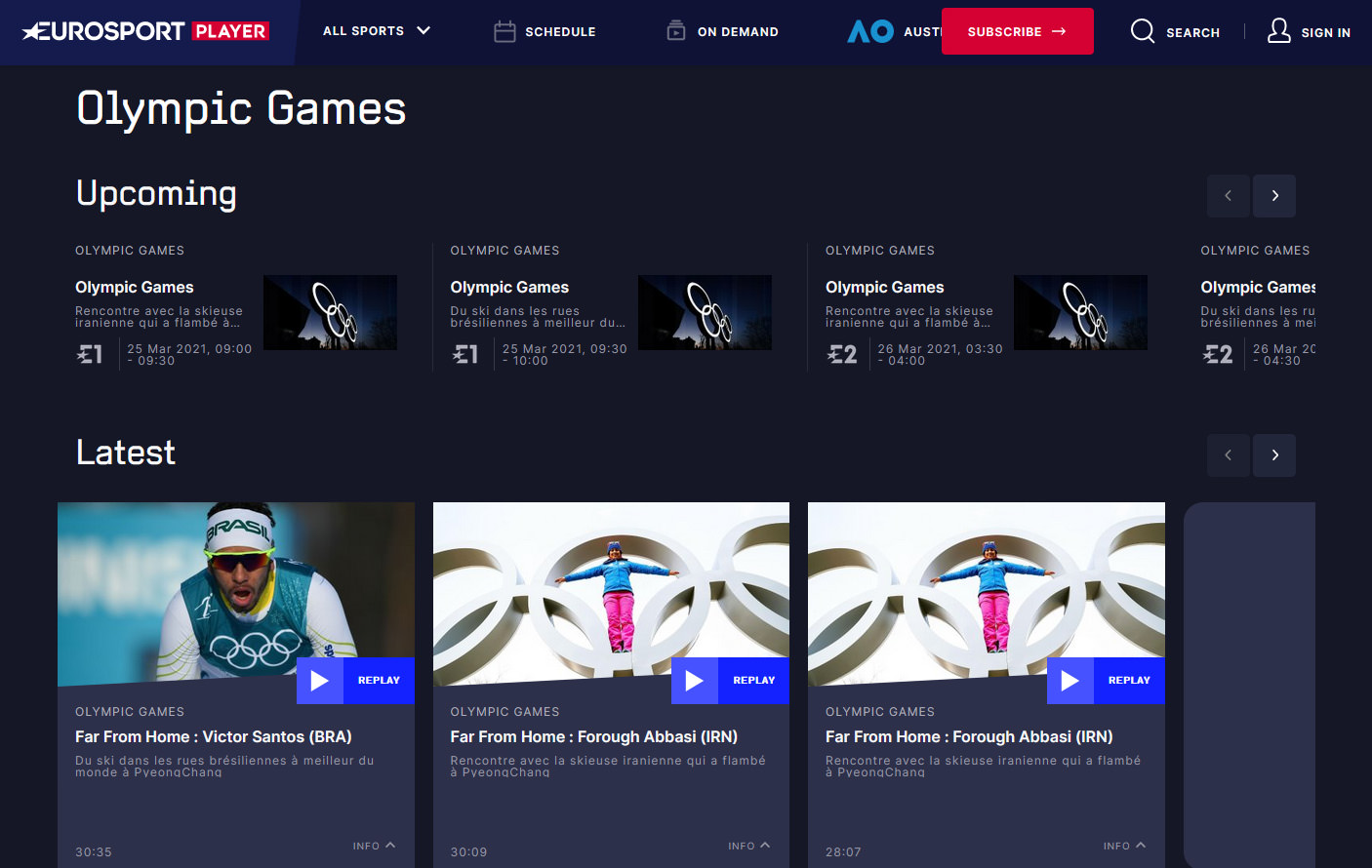The image size is (1372, 868).
Task: Expand Info on the 28:07 Abbasi card
Action: [1124, 846]
